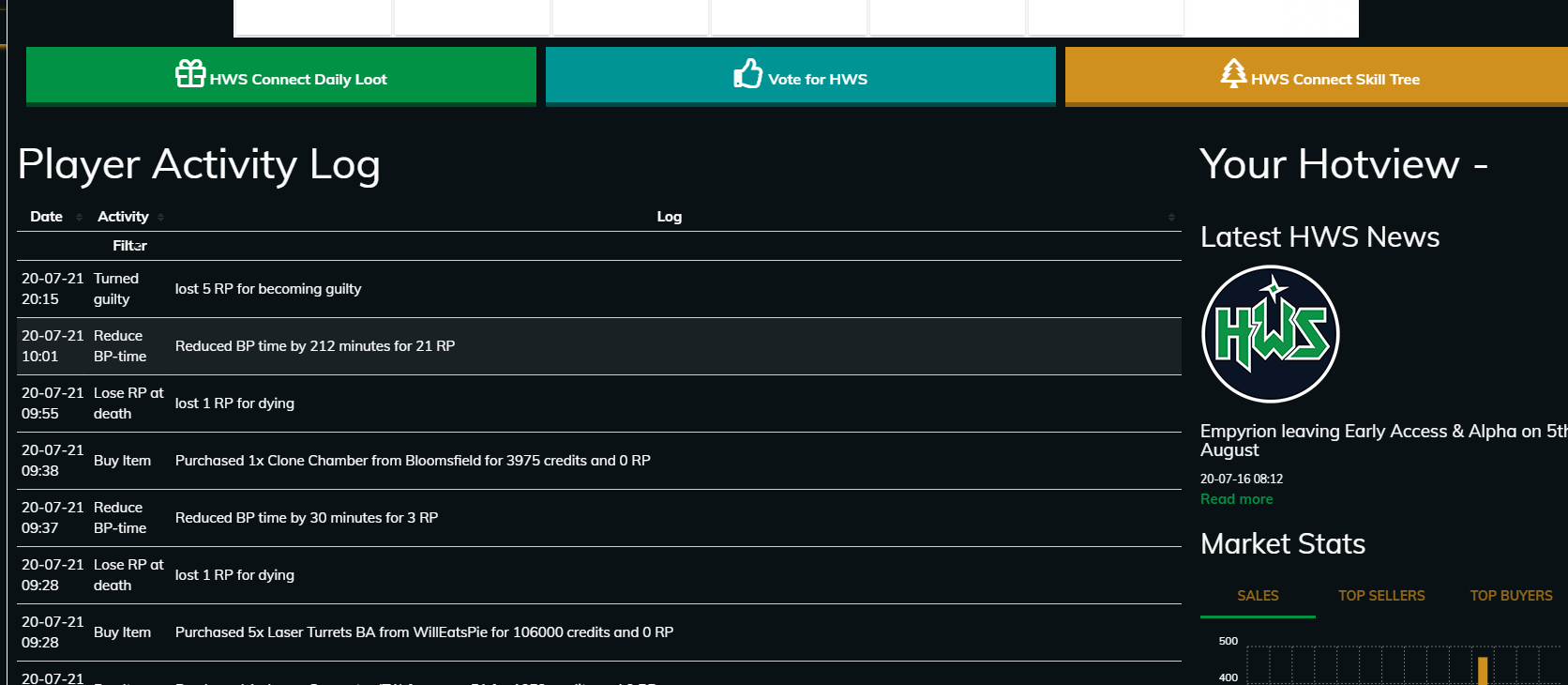Click the pine tree Skill Tree icon
Image resolution: width=1568 pixels, height=685 pixels.
click(x=1233, y=73)
